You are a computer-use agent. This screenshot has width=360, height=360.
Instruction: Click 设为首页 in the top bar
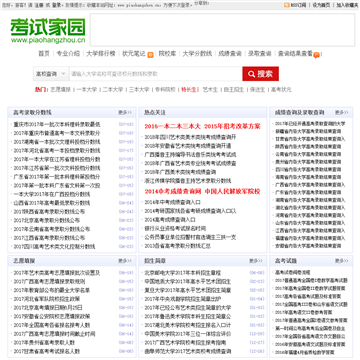pos(321,5)
